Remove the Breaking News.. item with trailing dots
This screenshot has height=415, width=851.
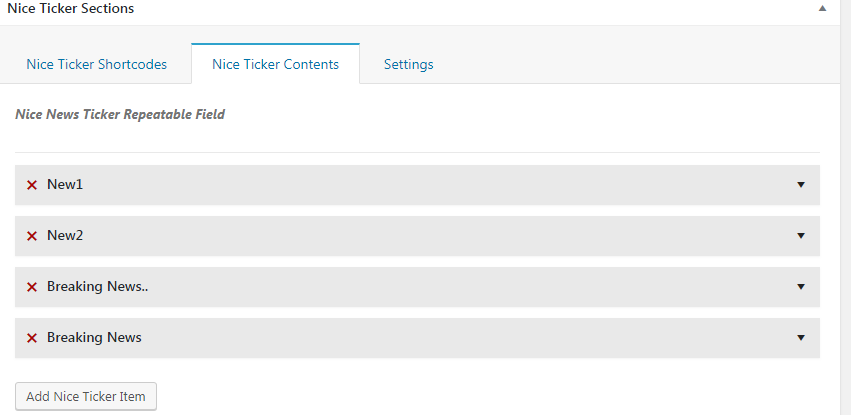32,287
